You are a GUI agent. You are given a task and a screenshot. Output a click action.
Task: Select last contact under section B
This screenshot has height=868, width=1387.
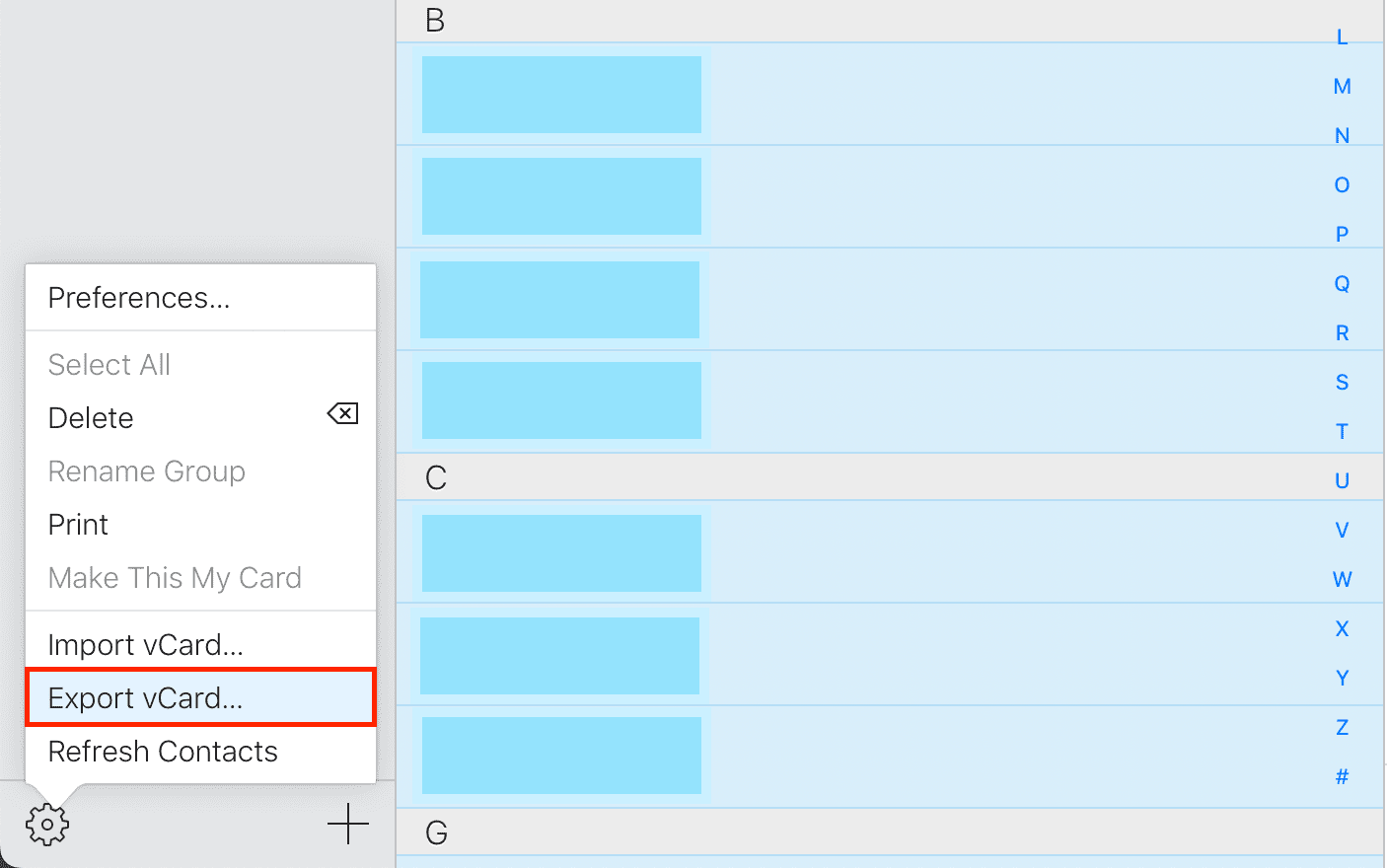(x=890, y=401)
